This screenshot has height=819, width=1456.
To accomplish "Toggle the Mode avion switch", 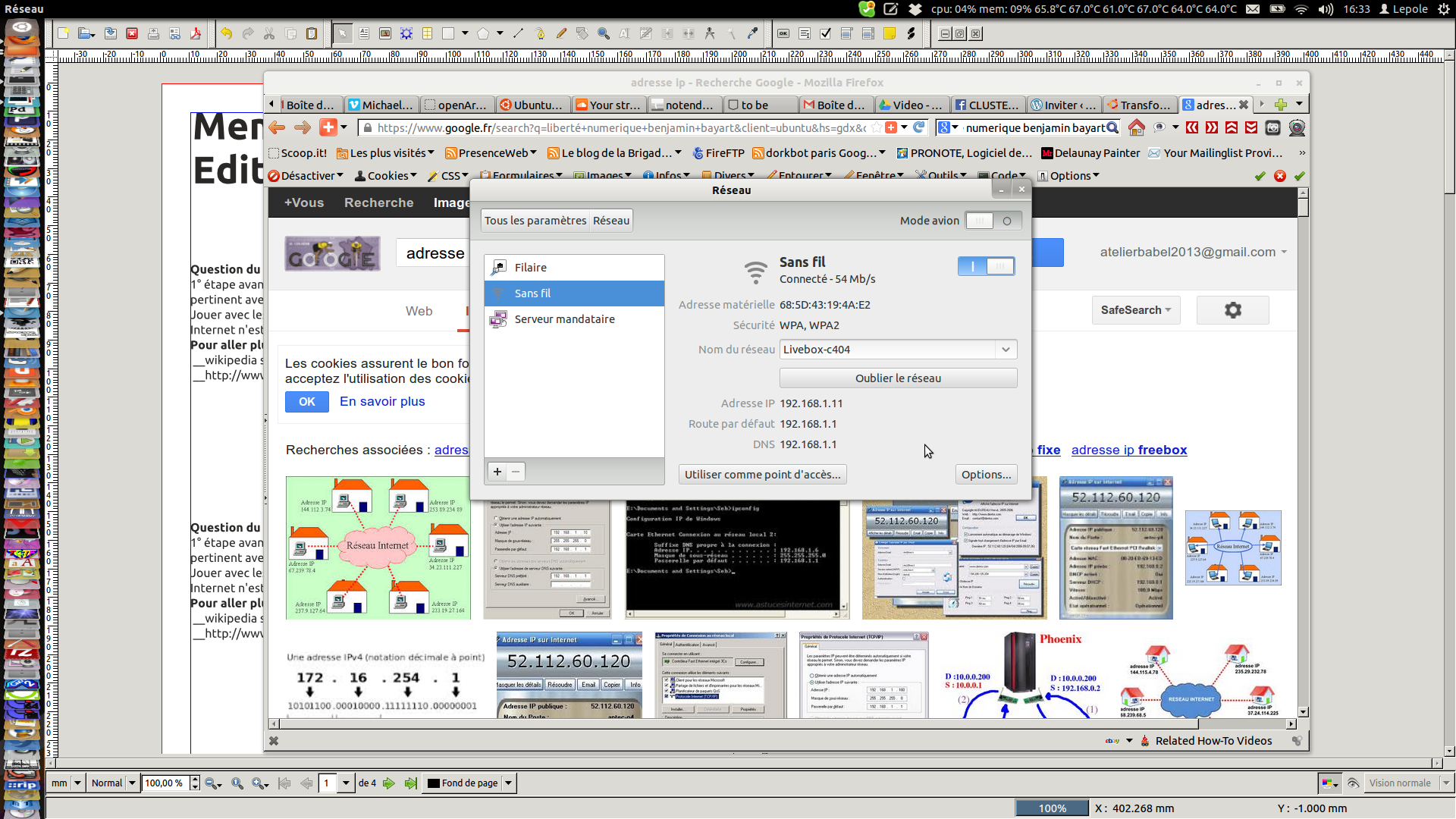I will [993, 221].
